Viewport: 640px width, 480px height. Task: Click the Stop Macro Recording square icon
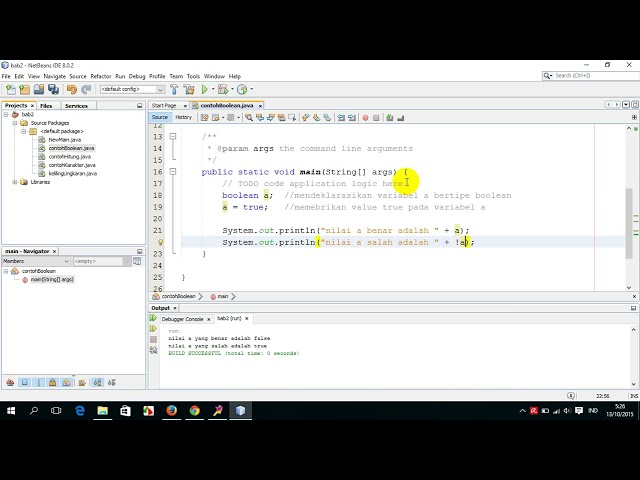pos(376,118)
